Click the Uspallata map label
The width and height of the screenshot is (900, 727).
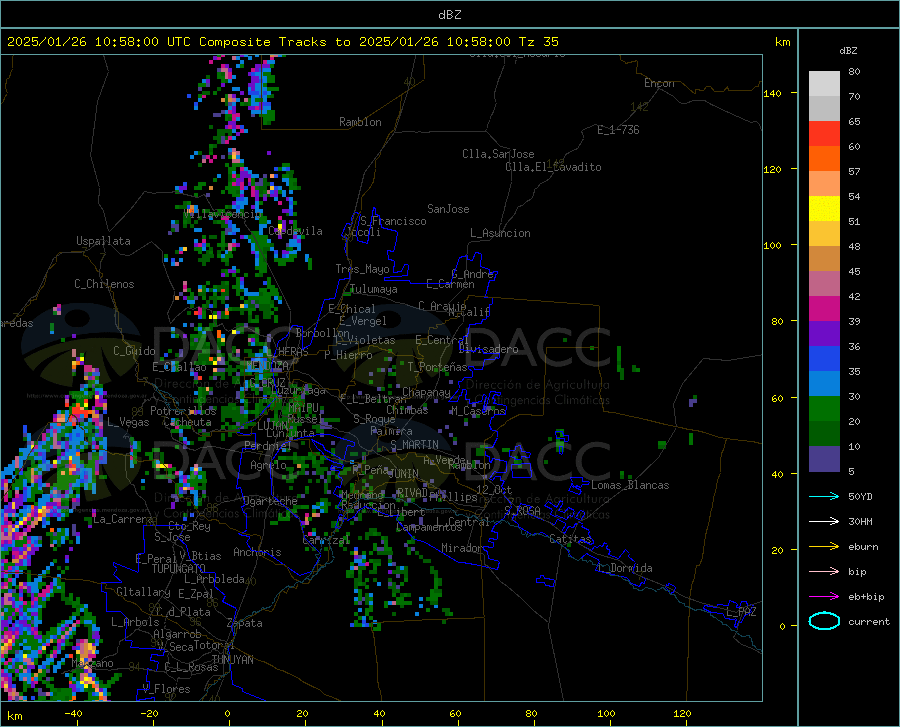103,241
